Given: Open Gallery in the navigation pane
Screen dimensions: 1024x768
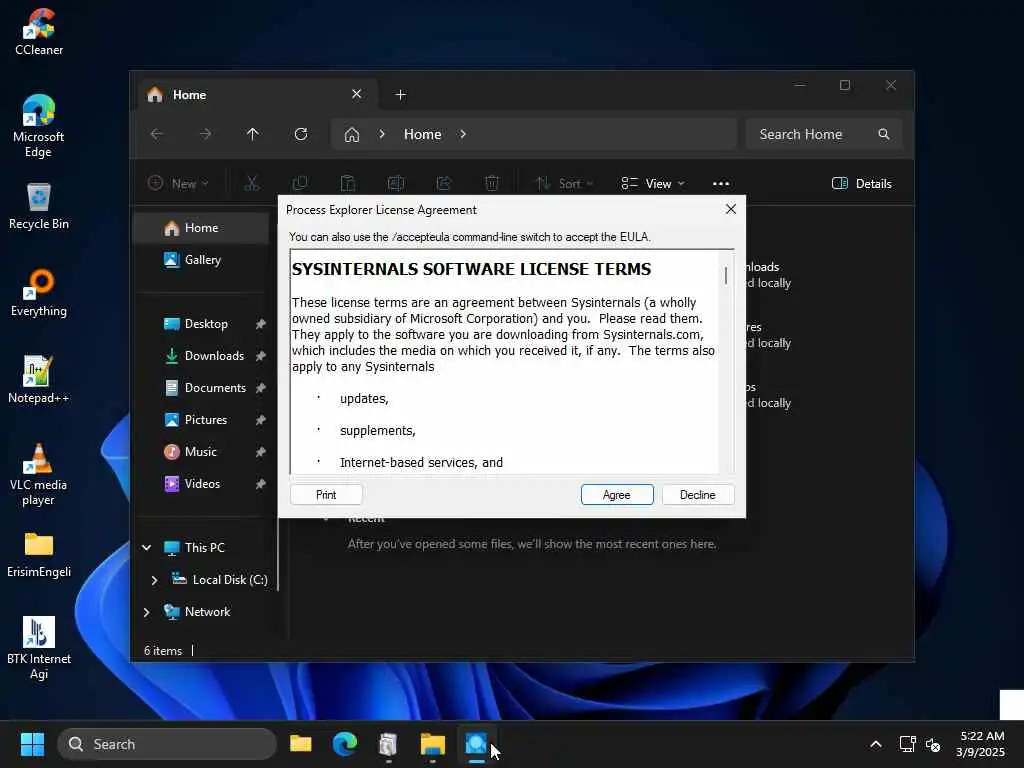Looking at the screenshot, I should (201, 260).
